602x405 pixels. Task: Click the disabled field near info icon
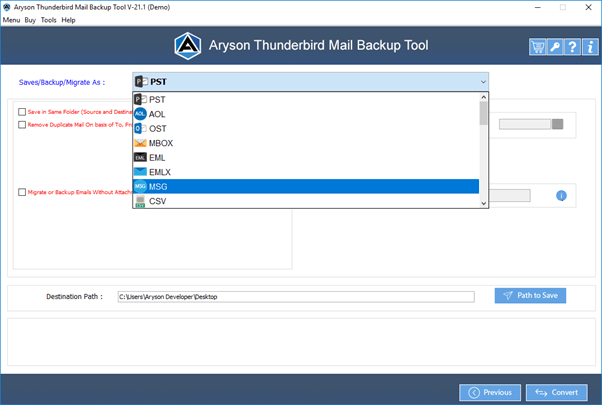[510, 195]
